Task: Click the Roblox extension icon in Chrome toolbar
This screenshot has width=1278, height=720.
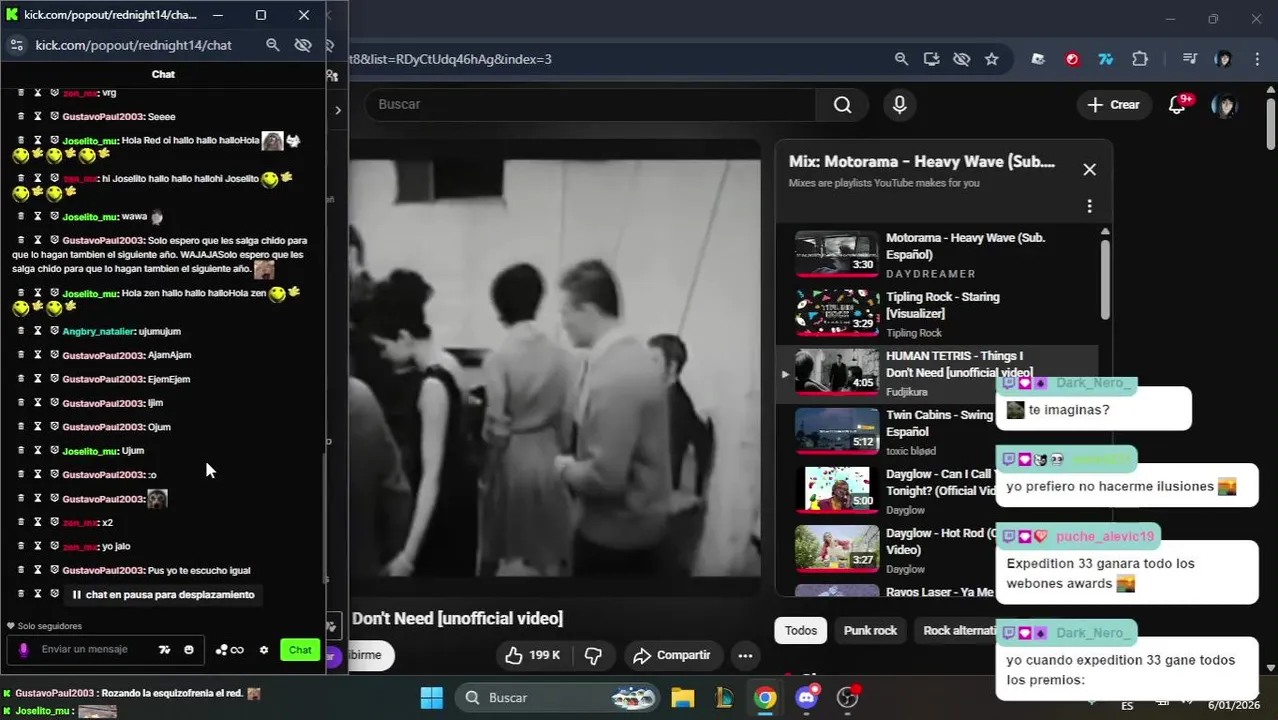Action: coord(1038,59)
